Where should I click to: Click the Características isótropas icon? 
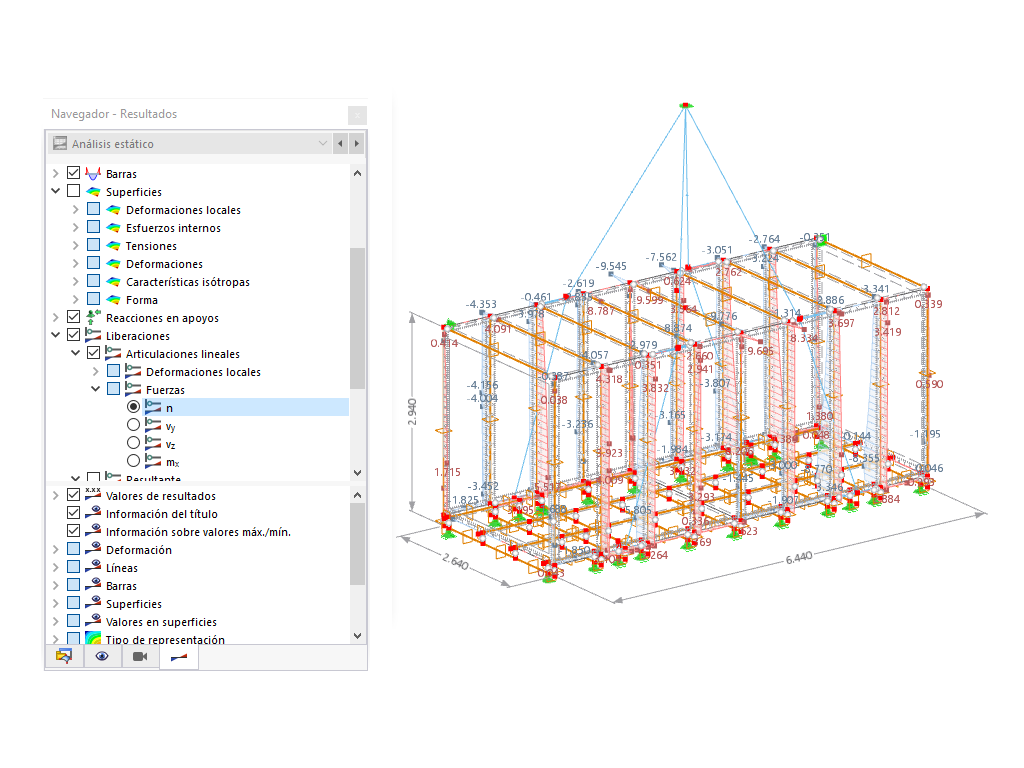[x=113, y=281]
